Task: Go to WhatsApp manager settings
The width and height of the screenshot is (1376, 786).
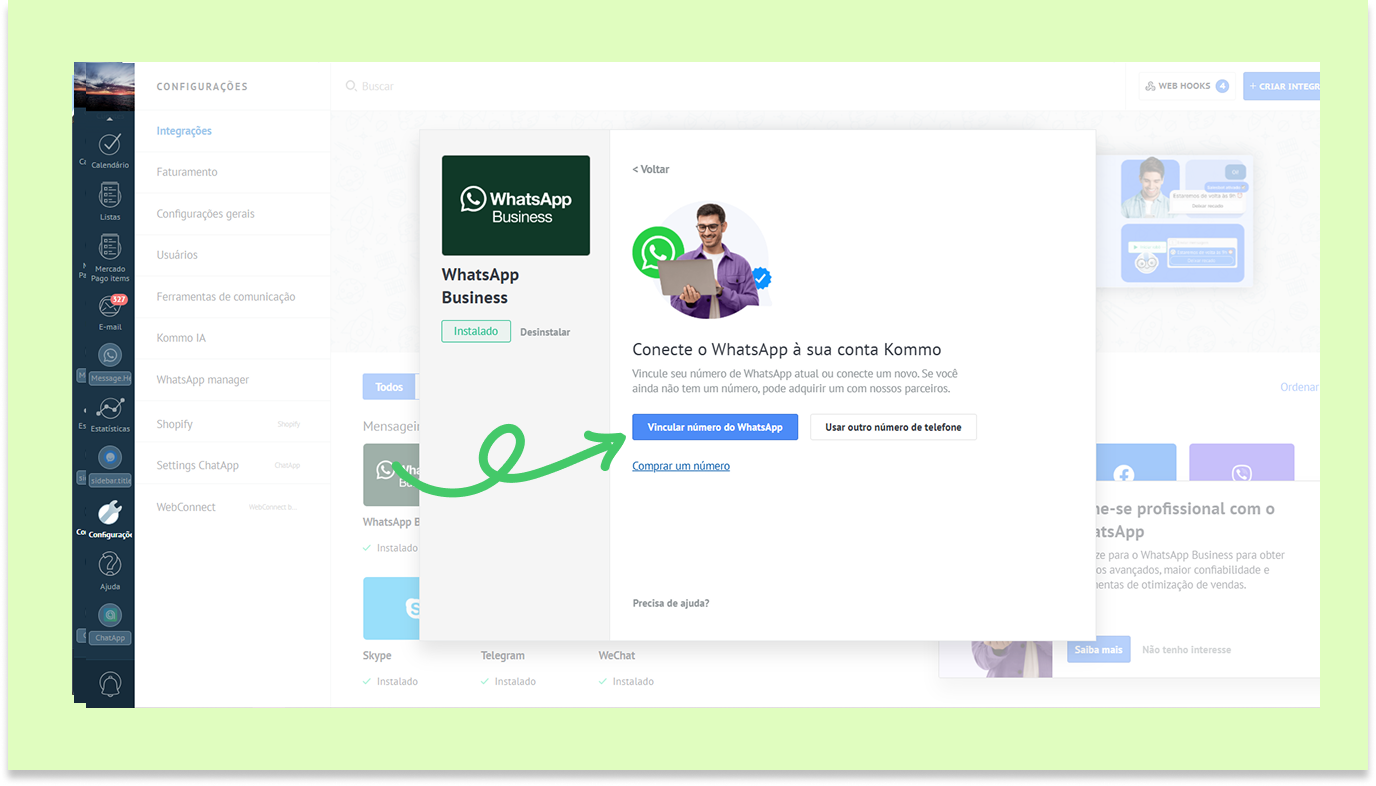Action: tap(203, 380)
